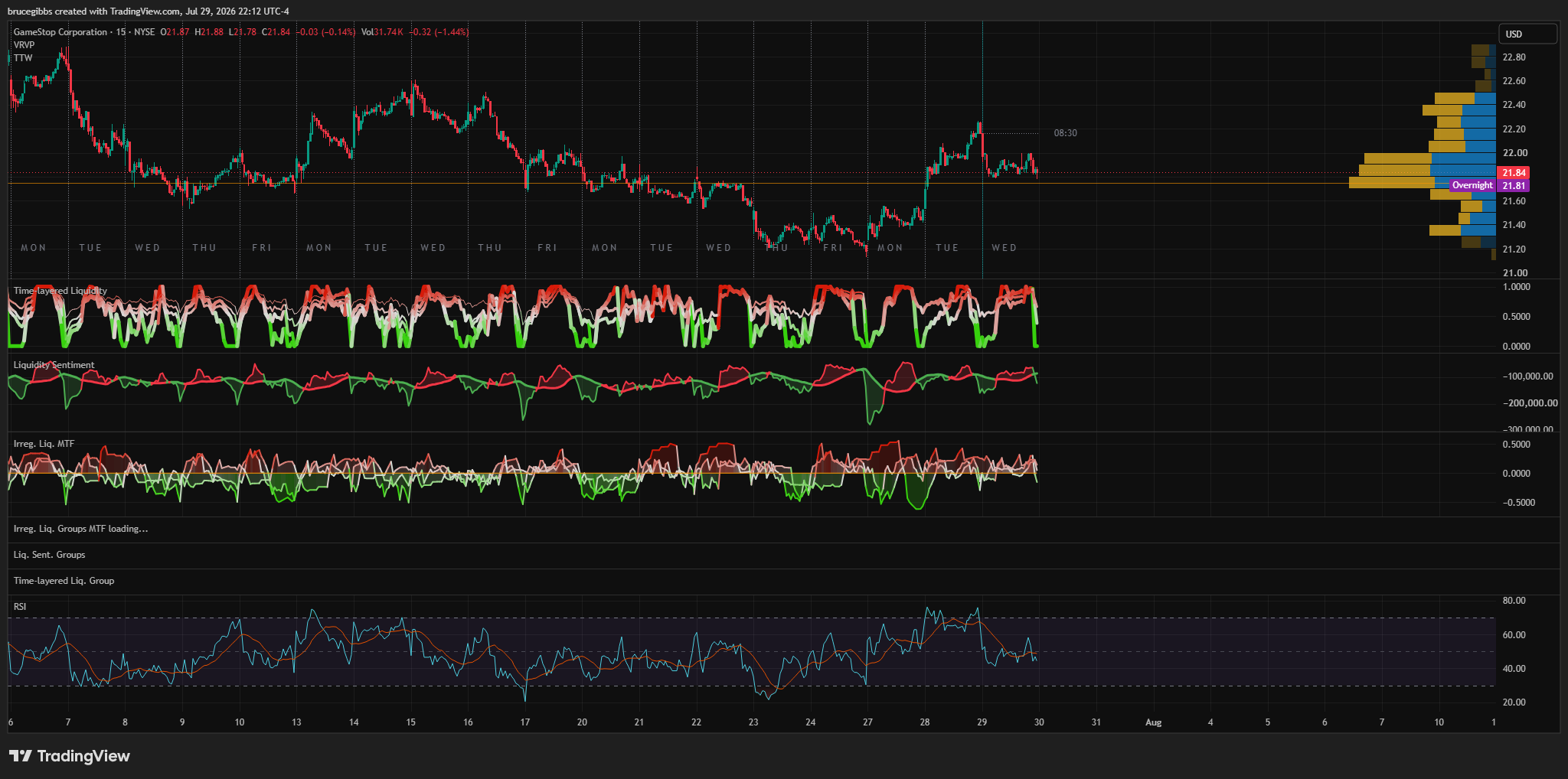Click the TradingView logo at the bottom
1568x779 pixels.
click(x=70, y=756)
